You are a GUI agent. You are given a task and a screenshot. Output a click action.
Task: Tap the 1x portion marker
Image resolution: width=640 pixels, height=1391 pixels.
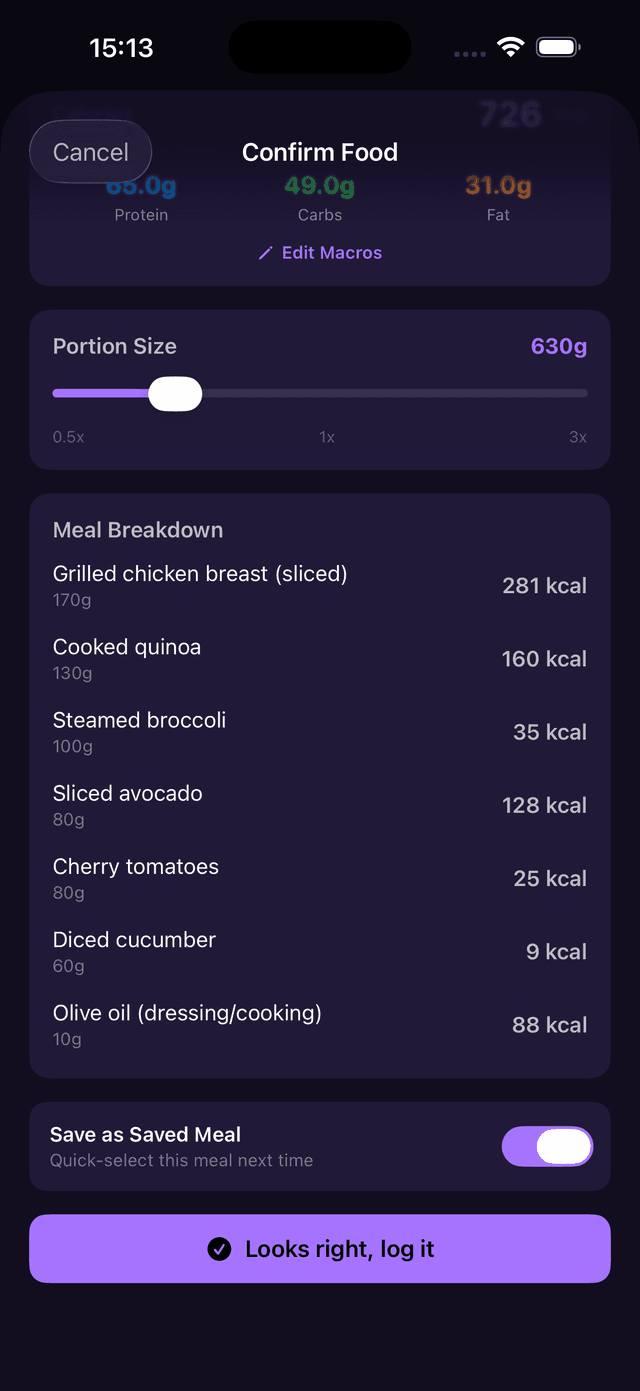[x=326, y=437]
